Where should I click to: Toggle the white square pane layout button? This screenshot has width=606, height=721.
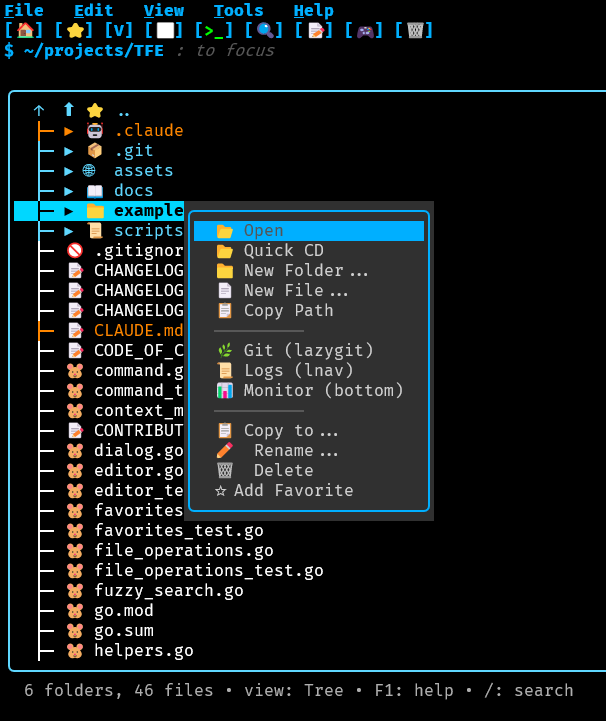[x=164, y=30]
